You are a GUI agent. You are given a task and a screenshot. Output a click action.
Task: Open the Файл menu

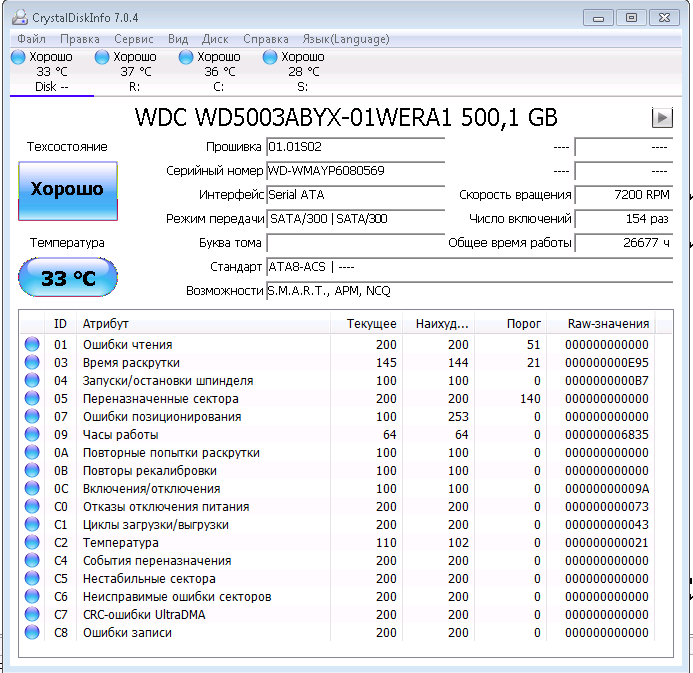coord(31,39)
